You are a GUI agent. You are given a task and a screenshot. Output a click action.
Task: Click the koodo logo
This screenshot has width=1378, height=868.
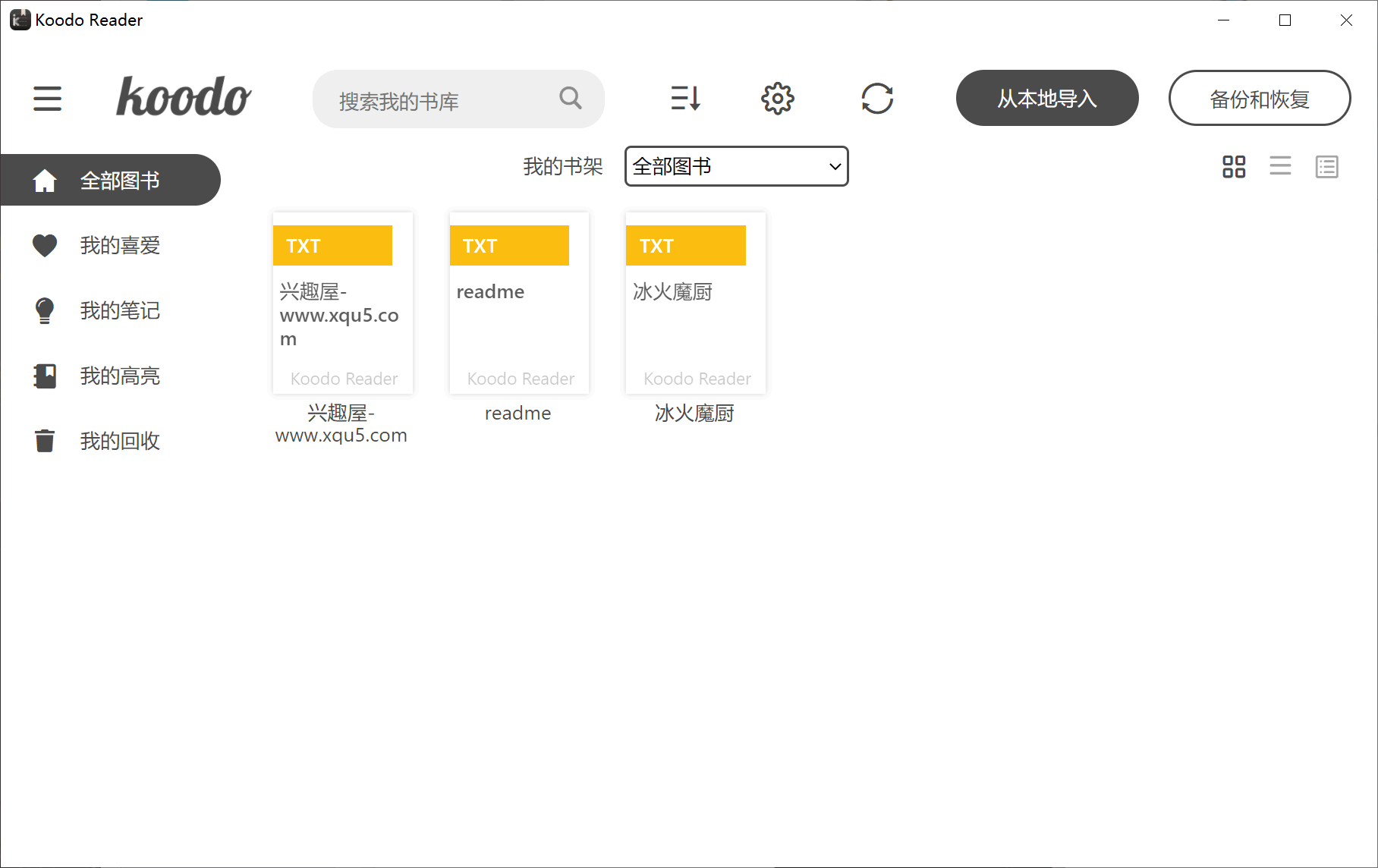pyautogui.click(x=184, y=97)
